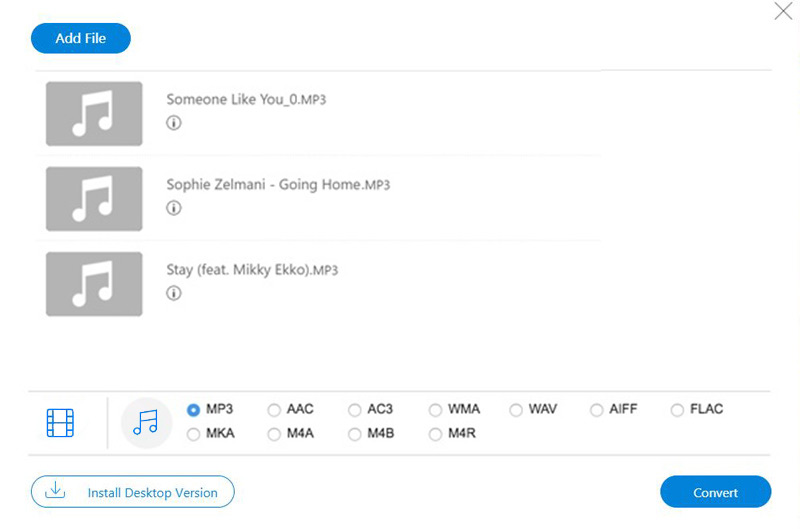Choose the WAV format radio button
Image resolution: width=800 pixels, height=529 pixels.
click(516, 410)
